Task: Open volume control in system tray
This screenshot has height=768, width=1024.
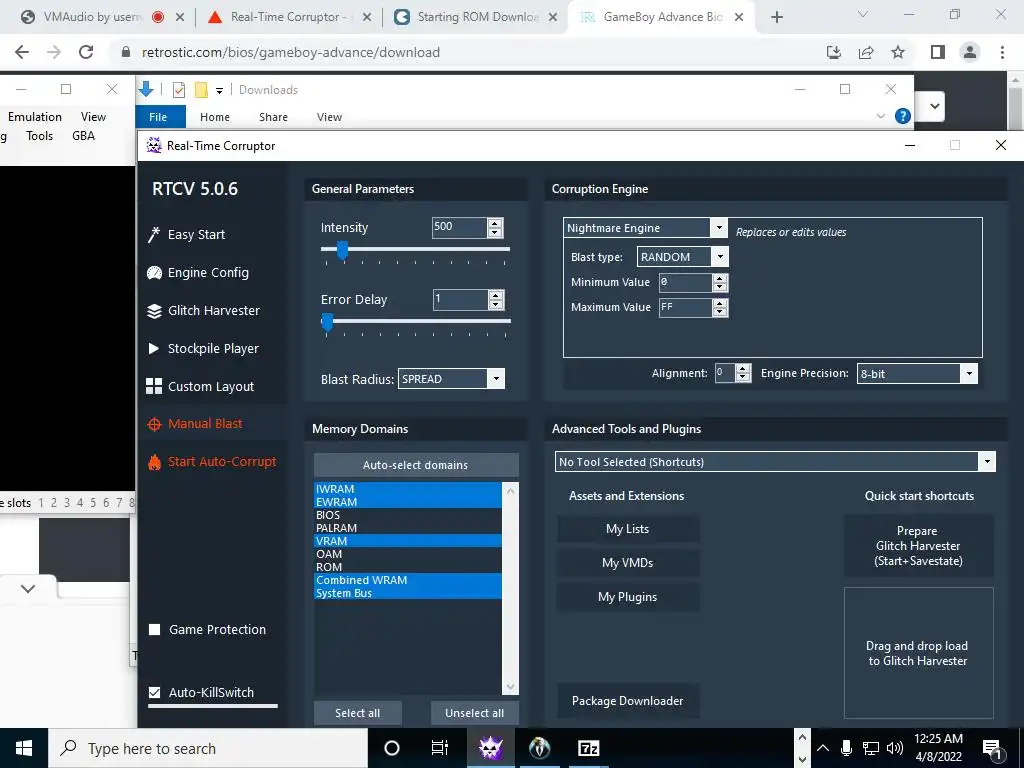Action: [x=895, y=748]
